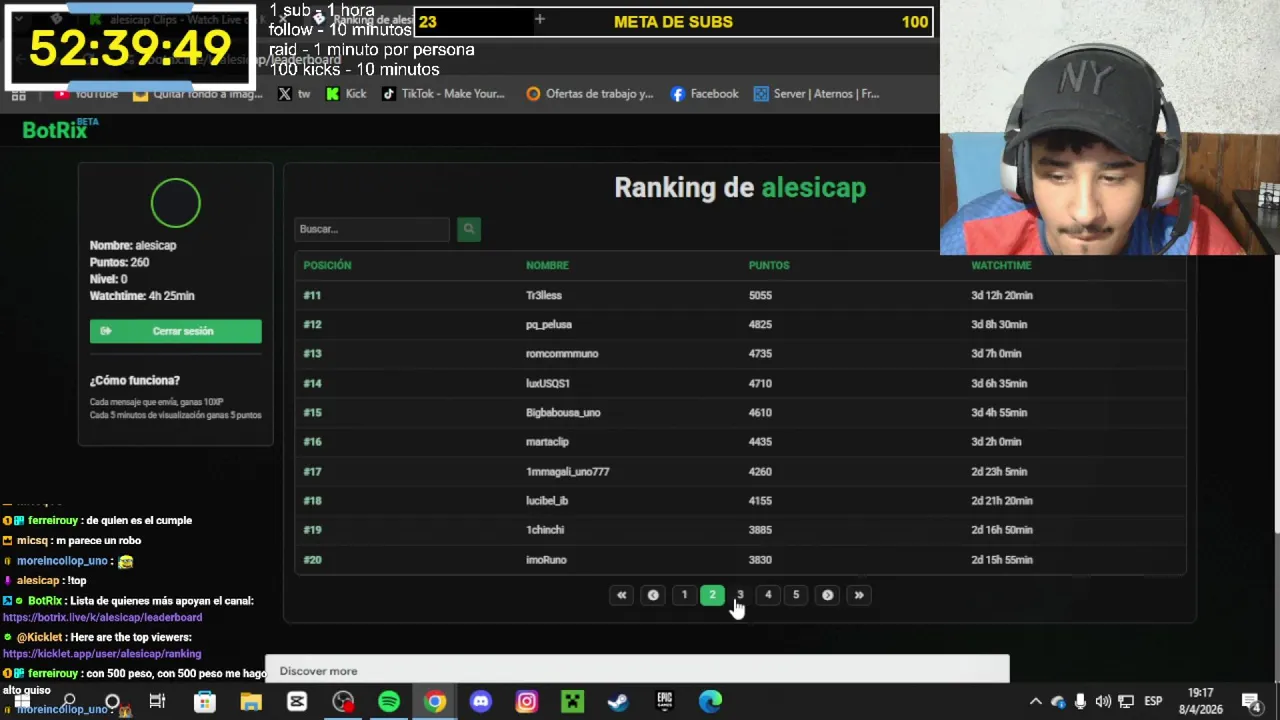Screen dimensions: 1280x720
Task: Open Minecraft launcher from taskbar
Action: [572, 701]
